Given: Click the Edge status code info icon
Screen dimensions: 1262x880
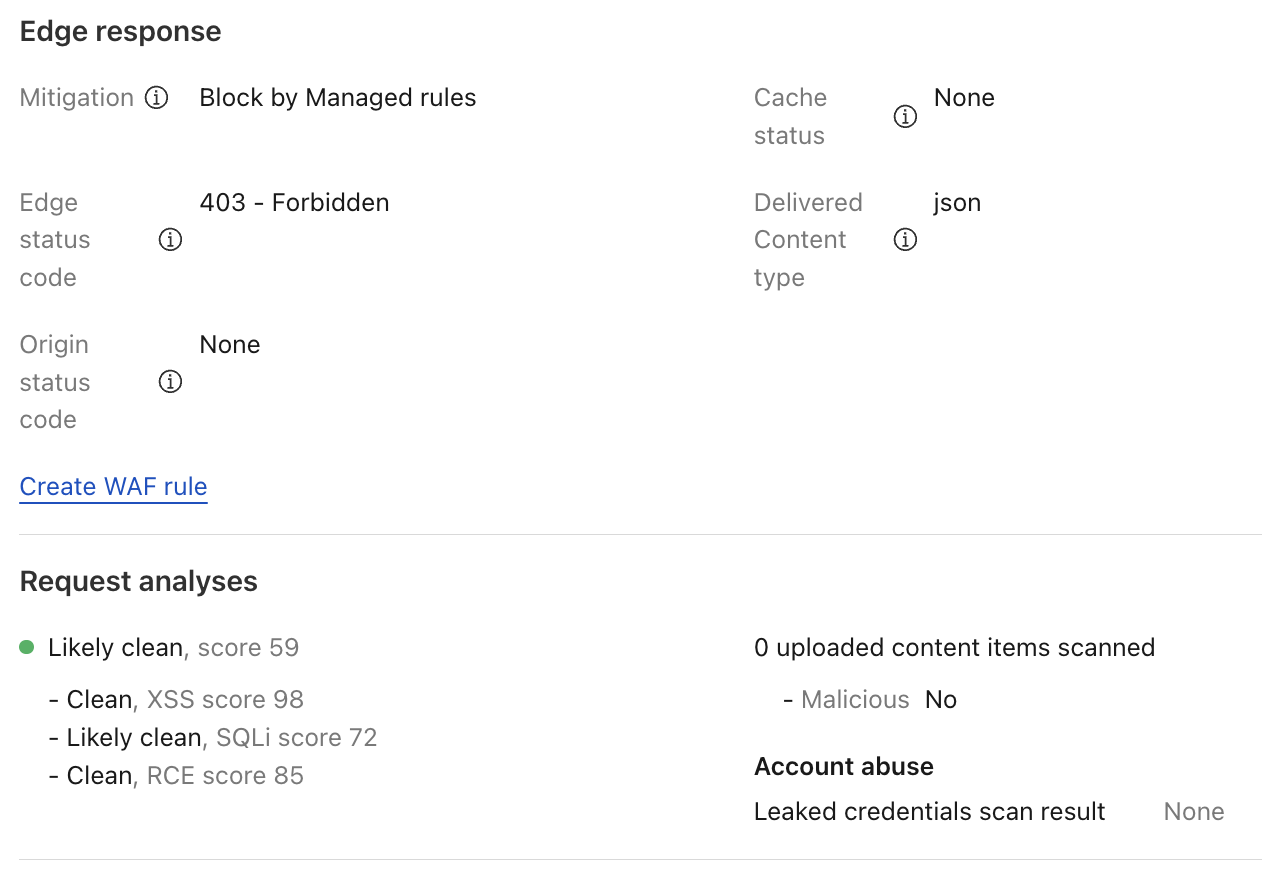Looking at the screenshot, I should pos(171,240).
